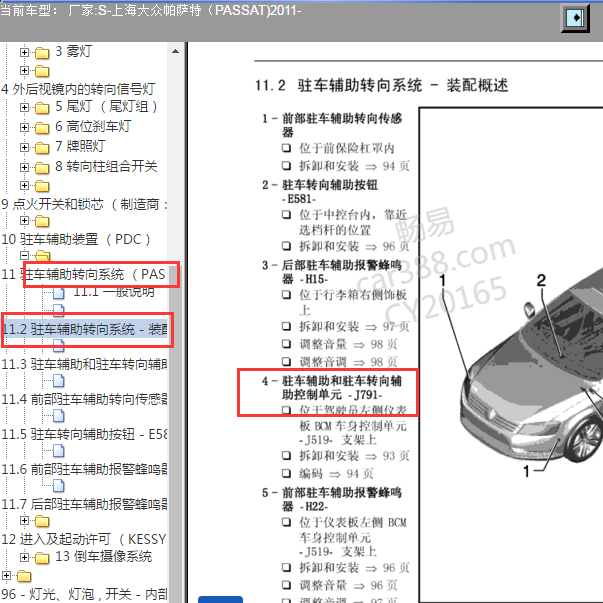
Task: Click folder icon for '7 牌照灯'
Action: (x=42, y=148)
